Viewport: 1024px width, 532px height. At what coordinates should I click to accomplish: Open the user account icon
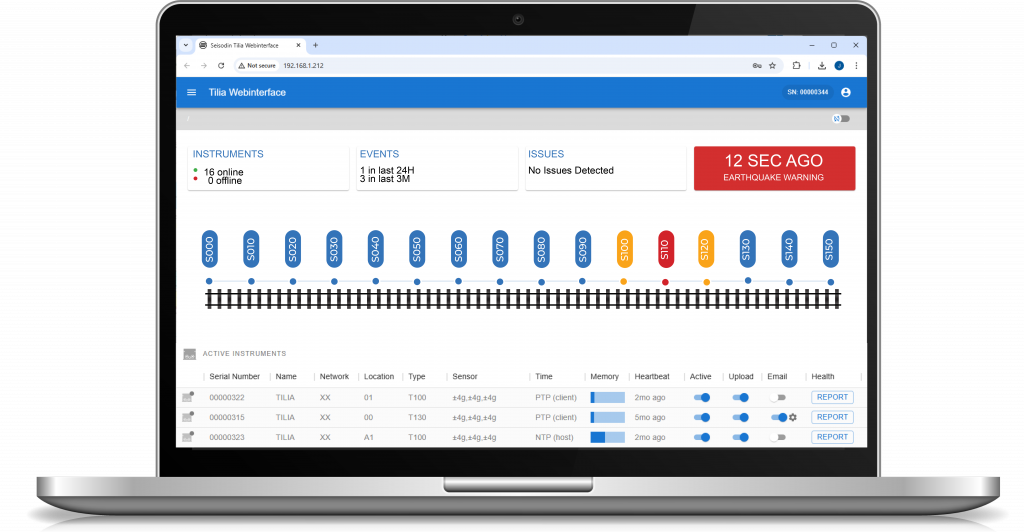point(846,93)
